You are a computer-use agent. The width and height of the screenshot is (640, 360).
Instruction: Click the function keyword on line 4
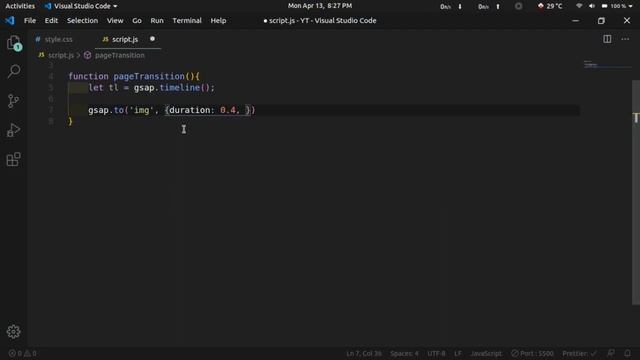coord(88,76)
